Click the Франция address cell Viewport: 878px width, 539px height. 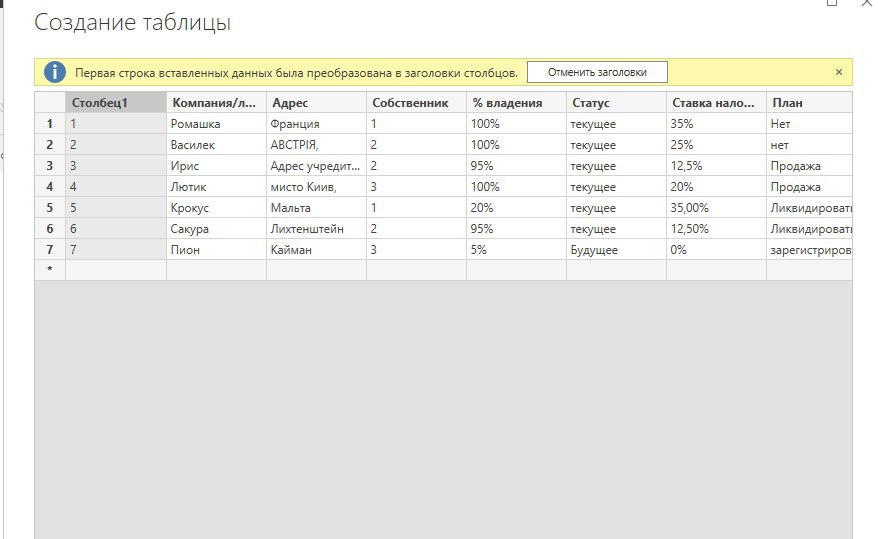316,124
